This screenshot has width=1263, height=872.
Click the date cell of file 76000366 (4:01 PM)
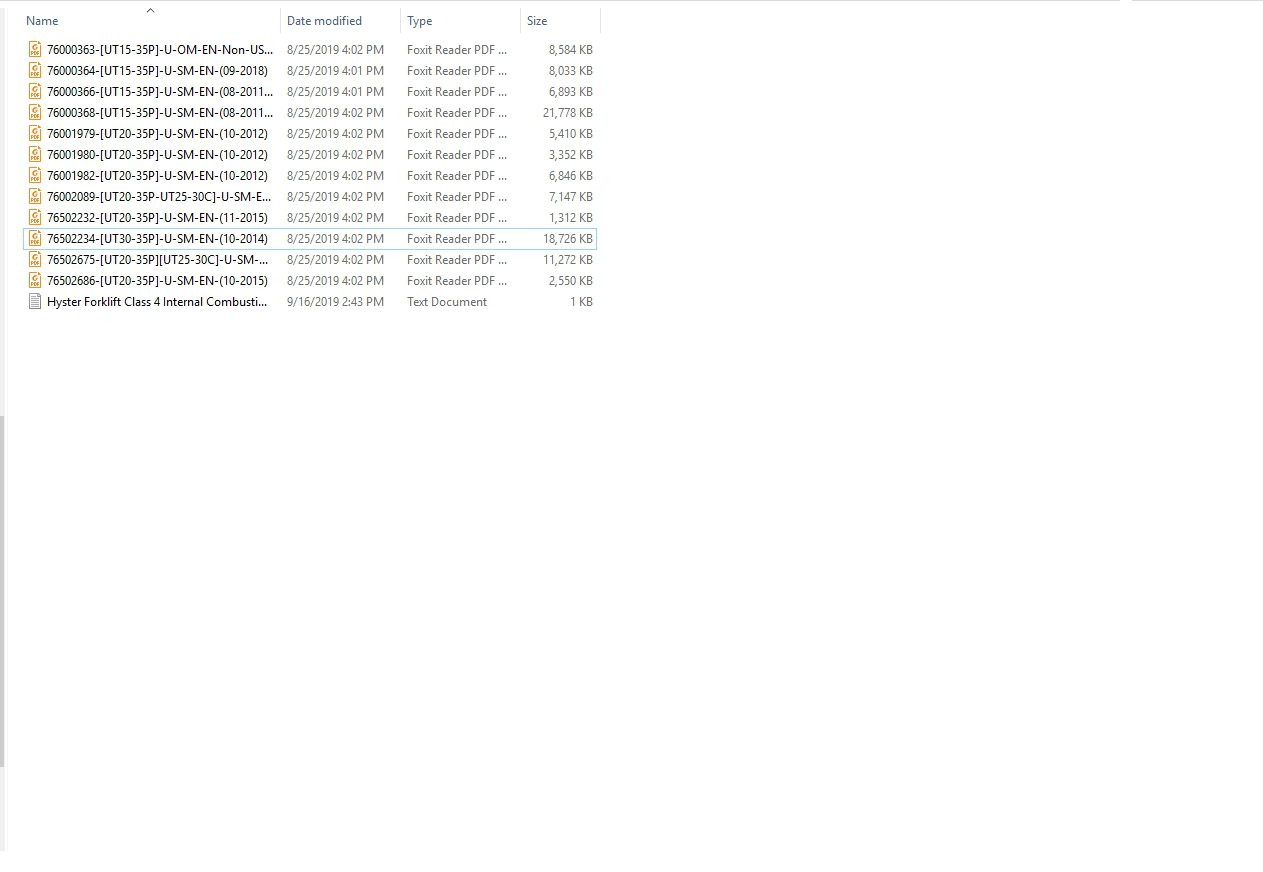coord(335,91)
